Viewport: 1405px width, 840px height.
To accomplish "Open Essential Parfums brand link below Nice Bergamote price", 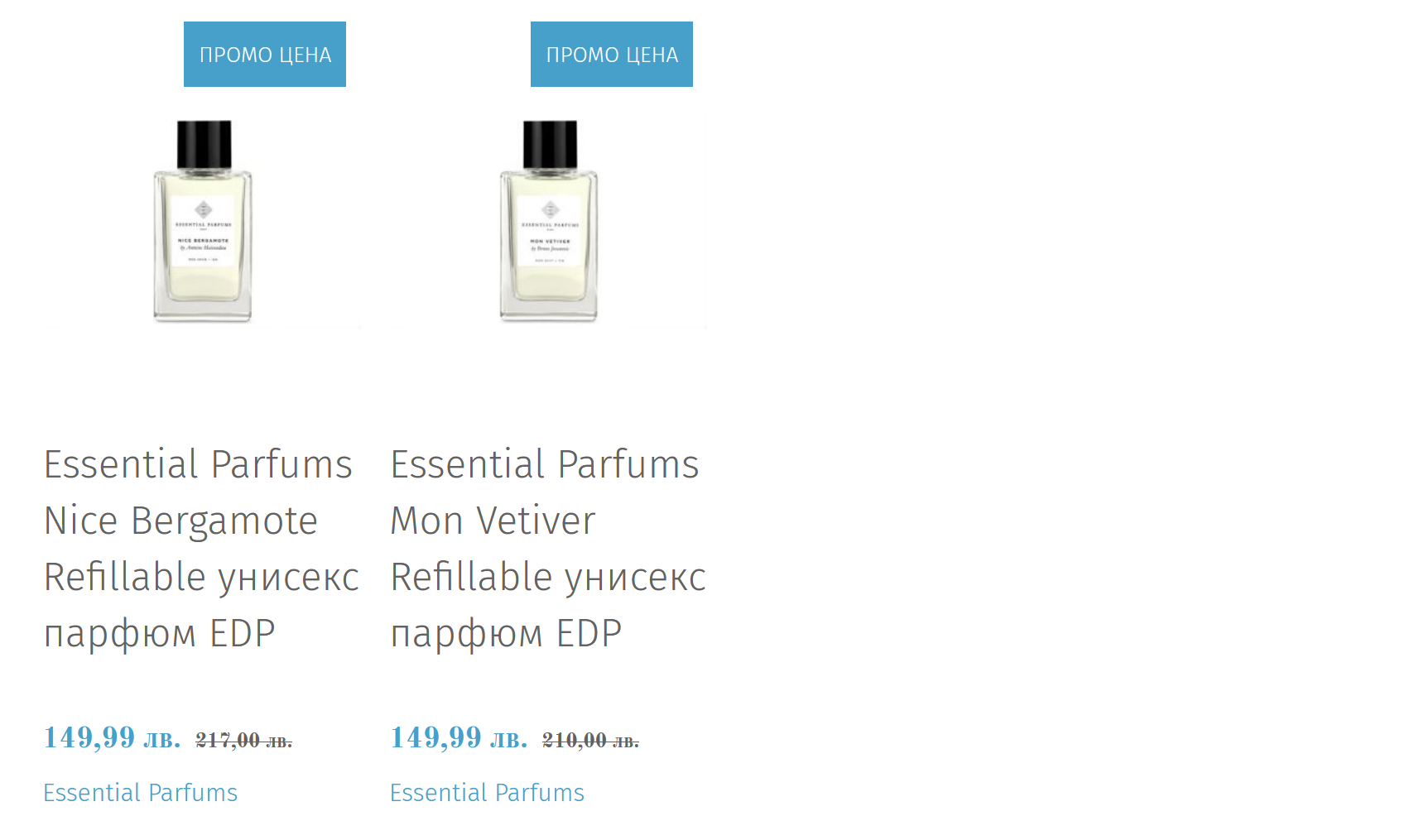I will coord(141,793).
